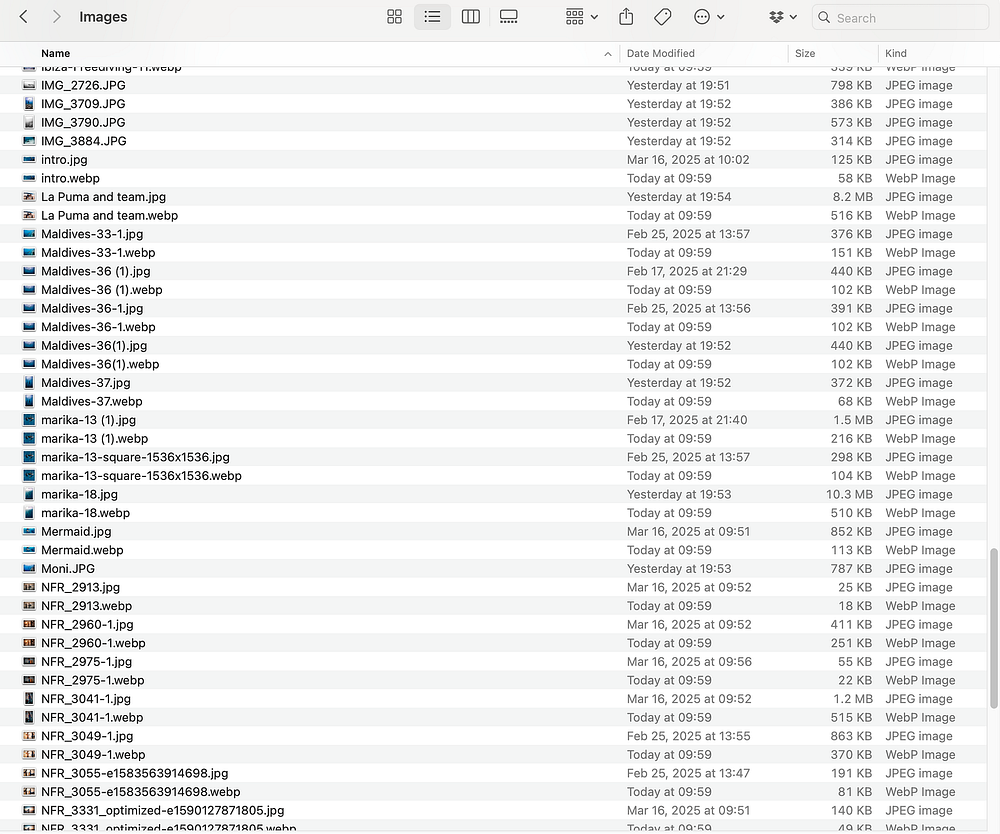Toggle the sort direction arrow in Name column
This screenshot has height=834, width=1000.
tap(608, 54)
